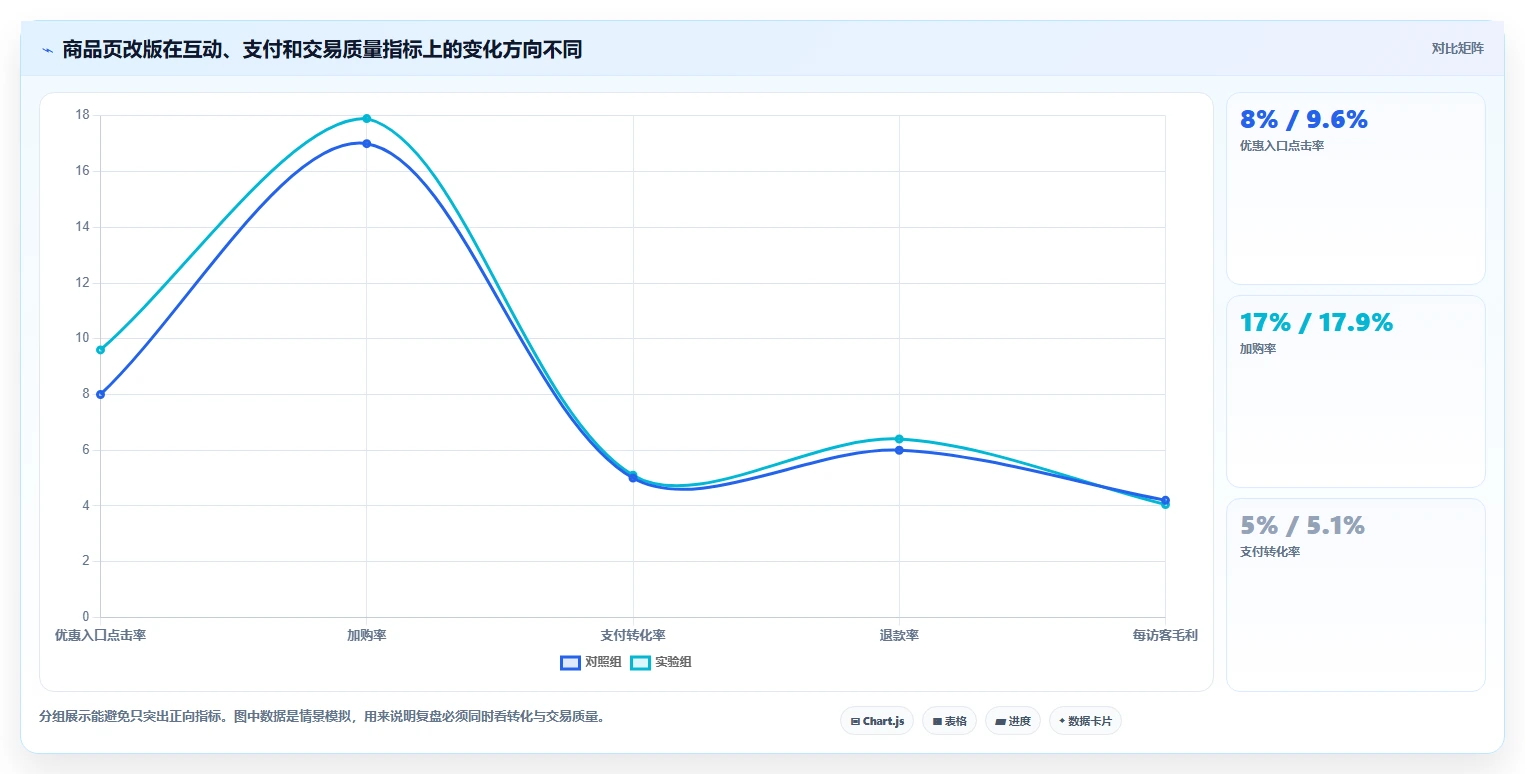Click 实验组 data point at 退款率
The width and height of the screenshot is (1525, 774).
click(899, 438)
